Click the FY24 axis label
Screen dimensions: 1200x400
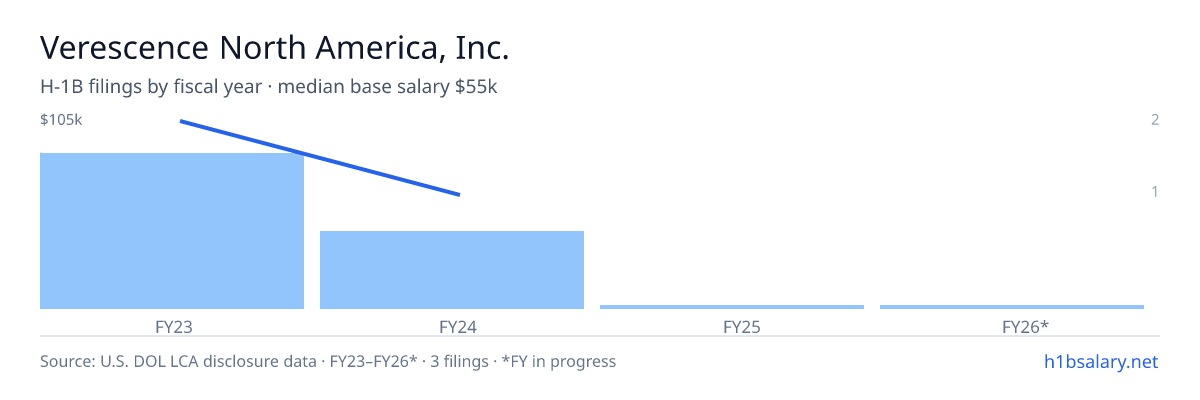(x=452, y=326)
